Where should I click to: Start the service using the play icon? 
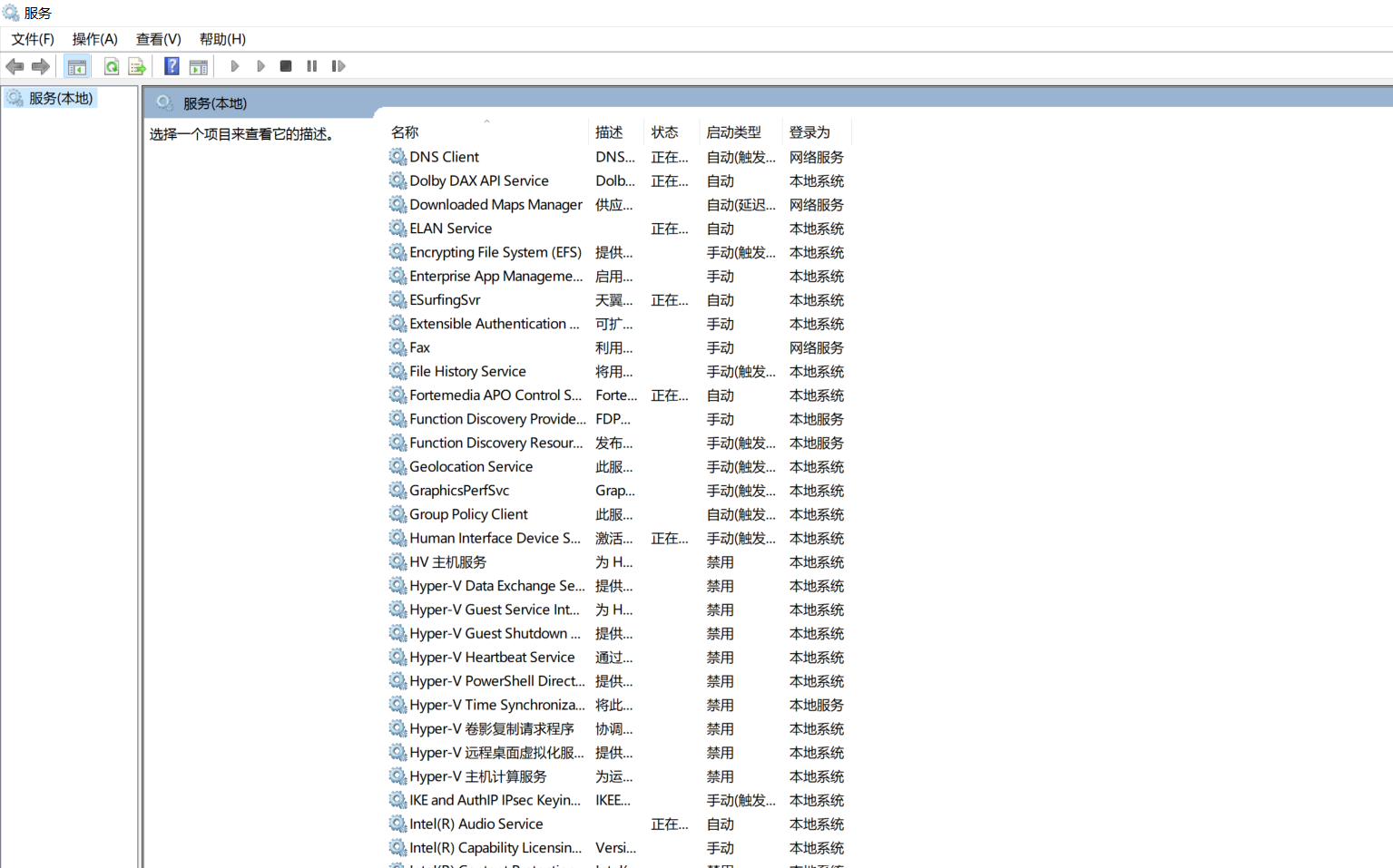pos(234,65)
